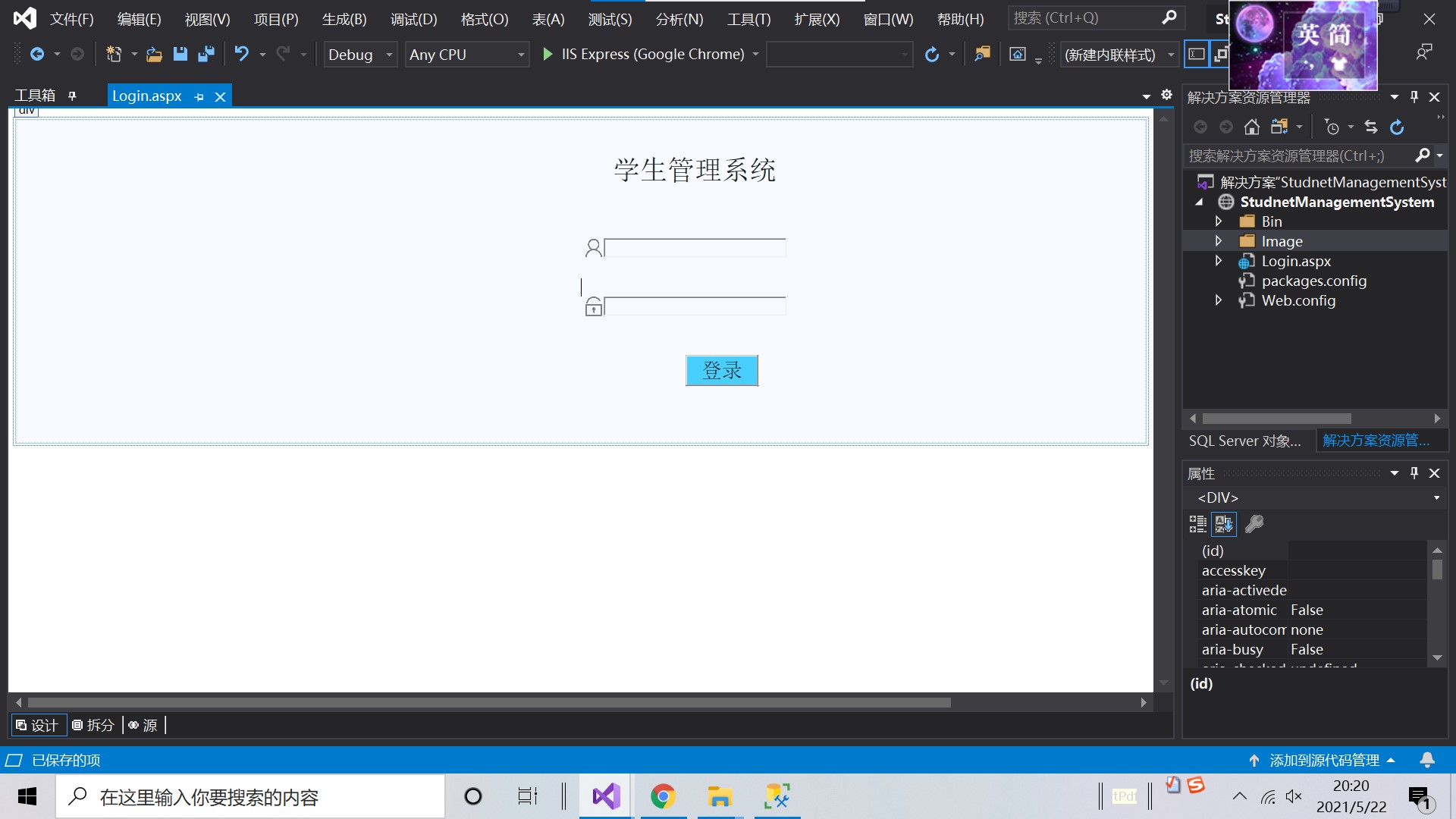Click Sync with Active Document icon
The image size is (1456, 819).
[x=1371, y=127]
